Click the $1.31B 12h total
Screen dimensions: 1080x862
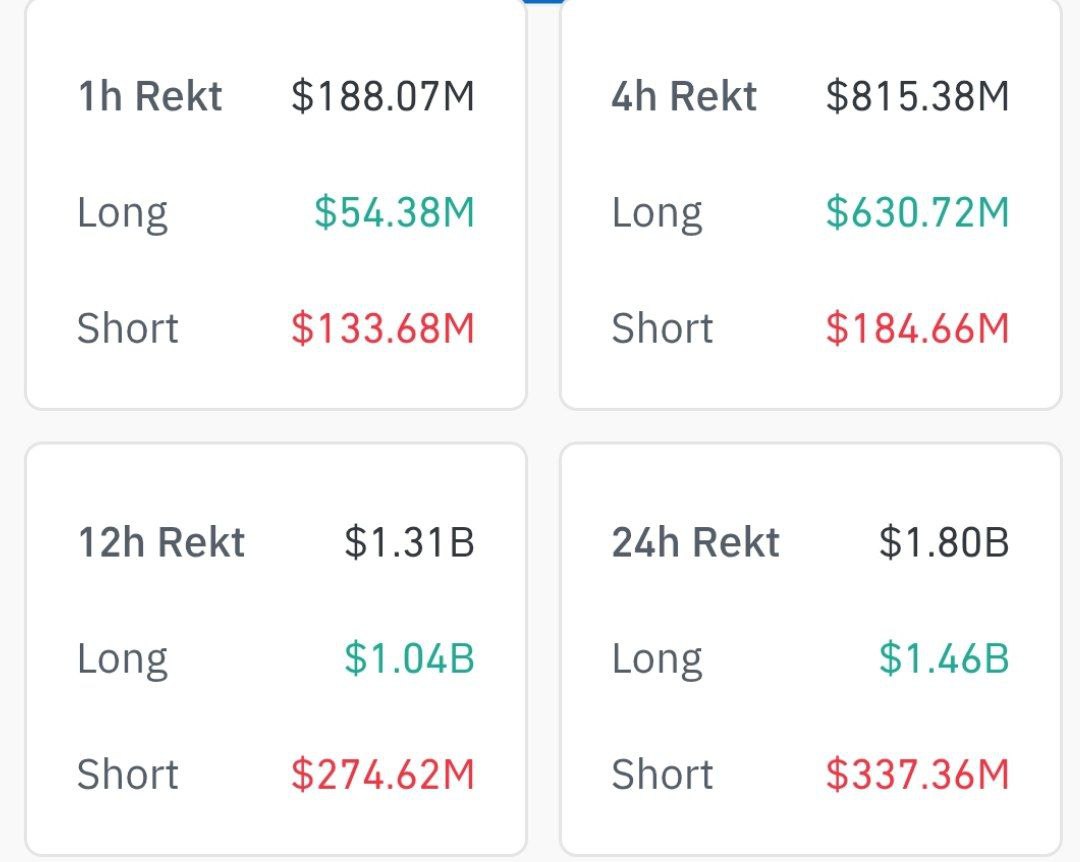[409, 543]
